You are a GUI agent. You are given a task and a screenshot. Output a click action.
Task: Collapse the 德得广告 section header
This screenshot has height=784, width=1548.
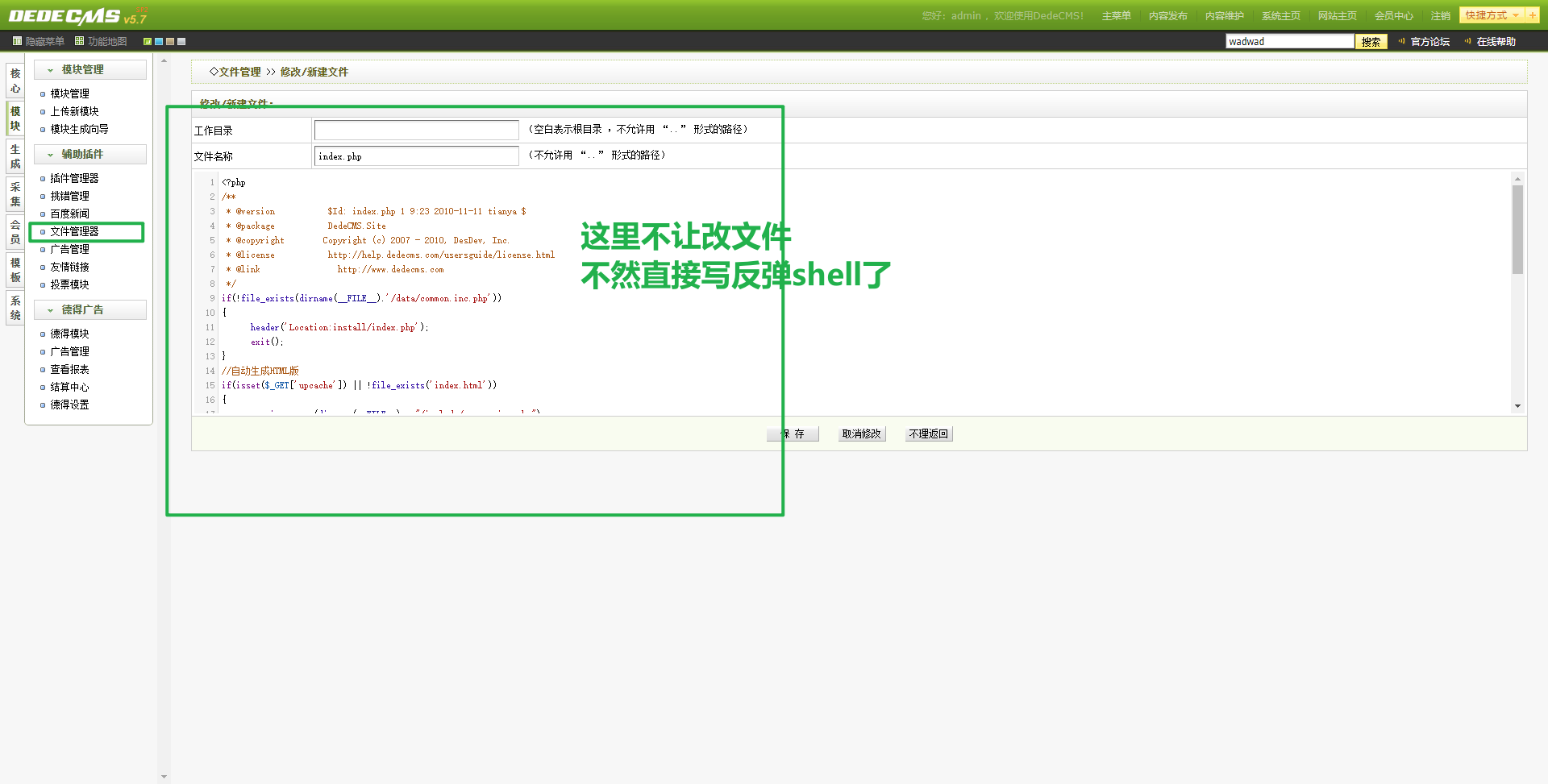[x=90, y=310]
